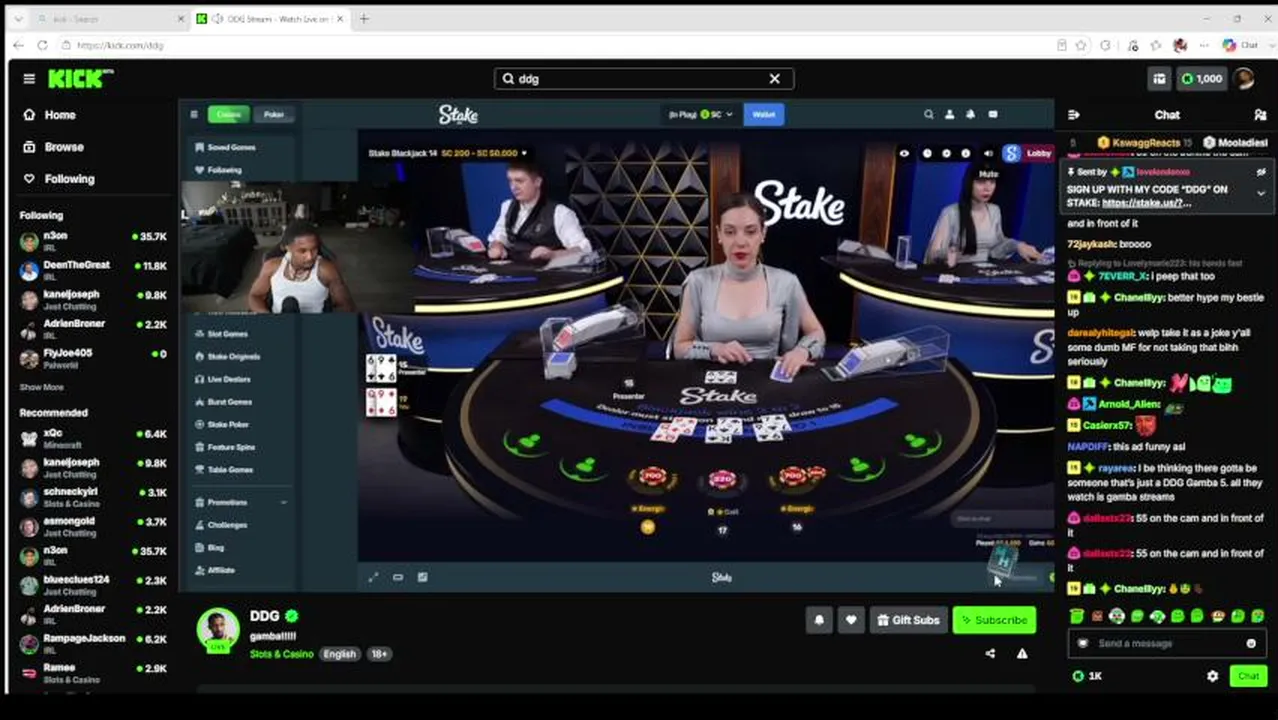The width and height of the screenshot is (1278, 720).
Task: Open xQc recommended channel
Action: [x=92, y=438]
